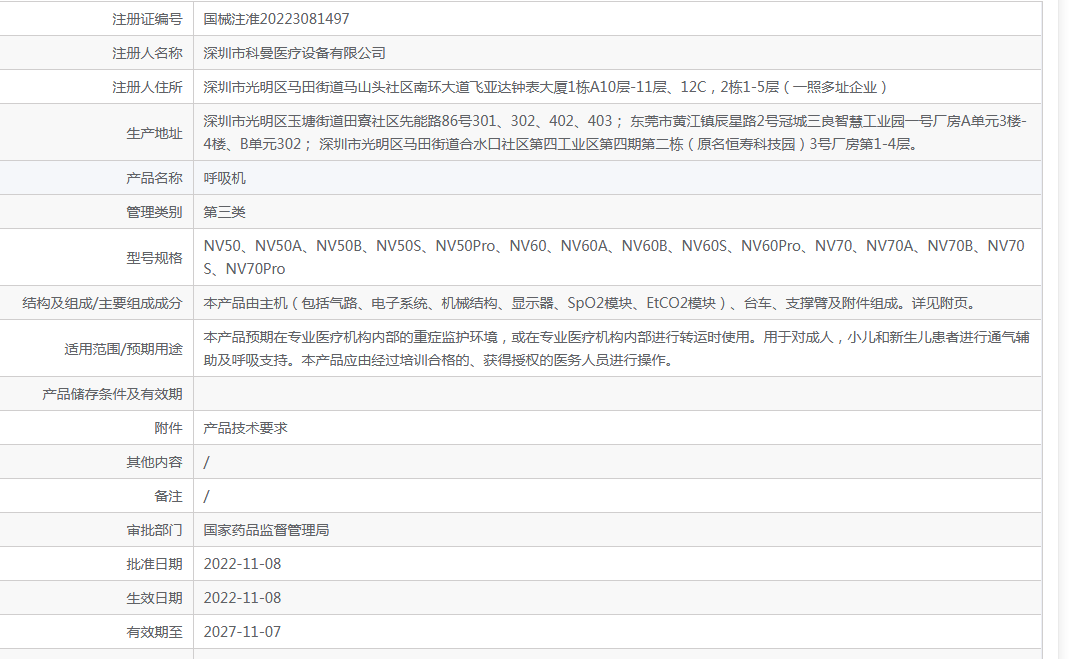Image resolution: width=1069 pixels, height=659 pixels.
Task: Click the 型号规格 label
Action: [154, 258]
